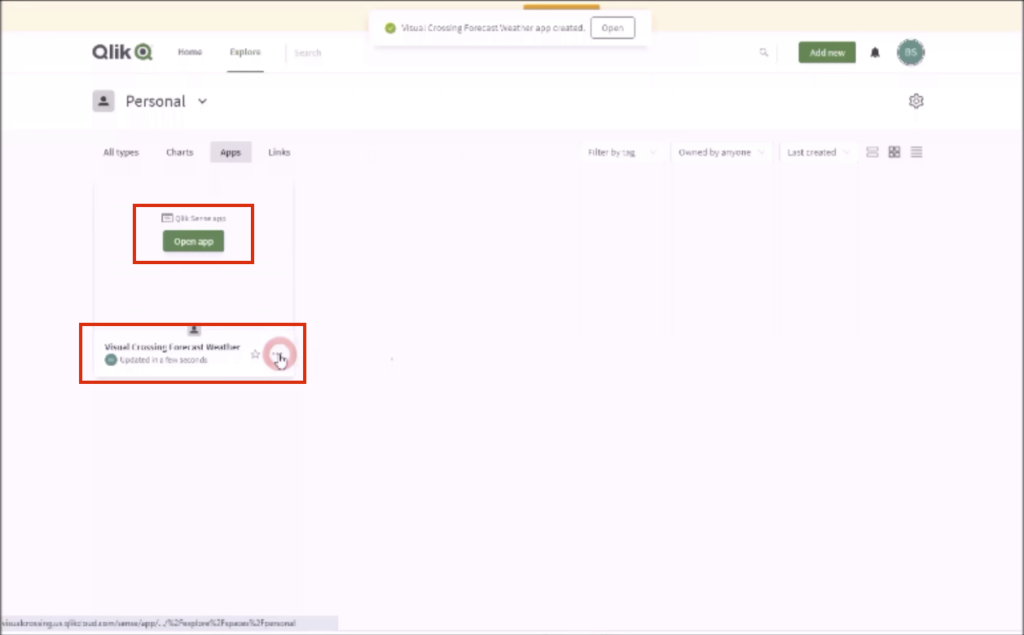Click Add new button

pyautogui.click(x=827, y=52)
